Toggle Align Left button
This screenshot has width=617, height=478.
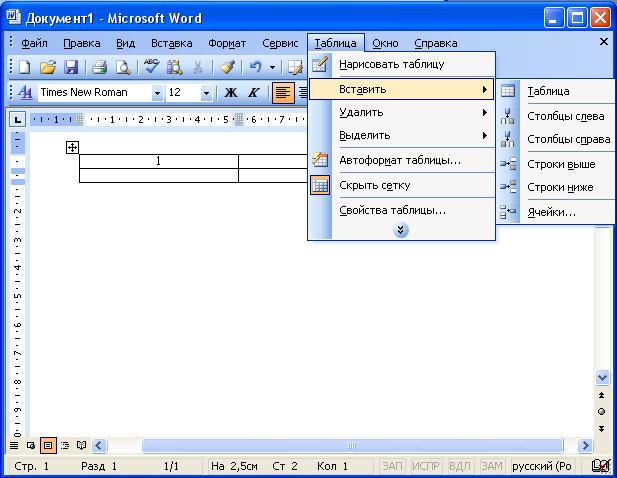pyautogui.click(x=283, y=92)
